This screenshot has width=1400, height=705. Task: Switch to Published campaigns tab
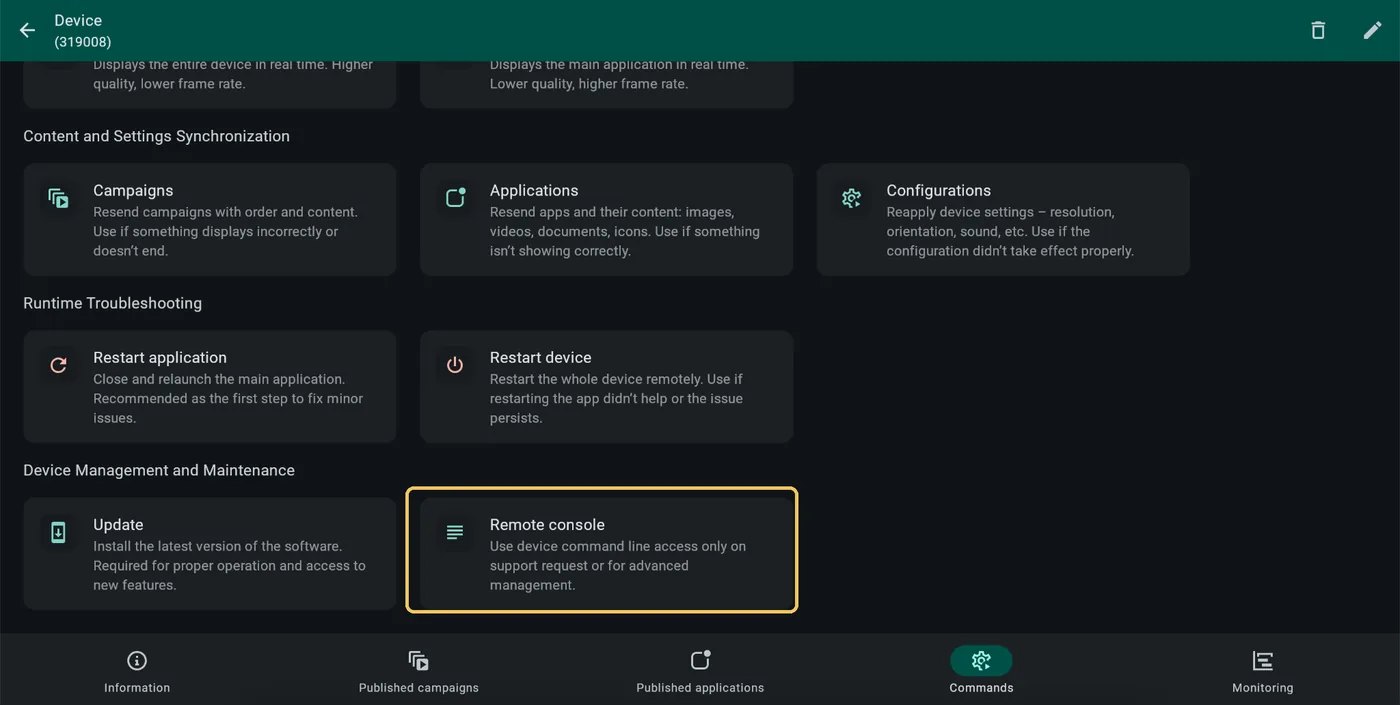419,670
